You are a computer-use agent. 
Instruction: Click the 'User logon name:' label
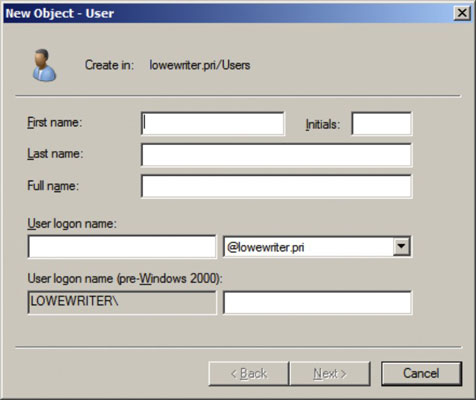[x=72, y=224]
